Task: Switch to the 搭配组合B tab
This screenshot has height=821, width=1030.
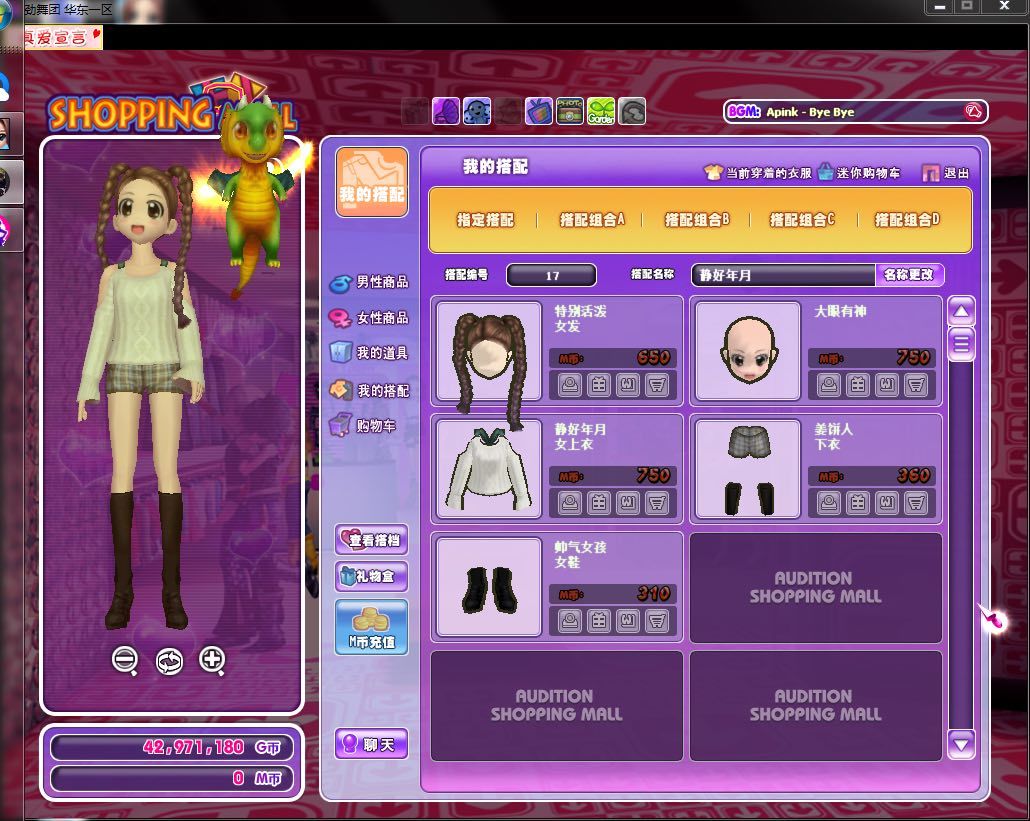Action: coord(697,220)
